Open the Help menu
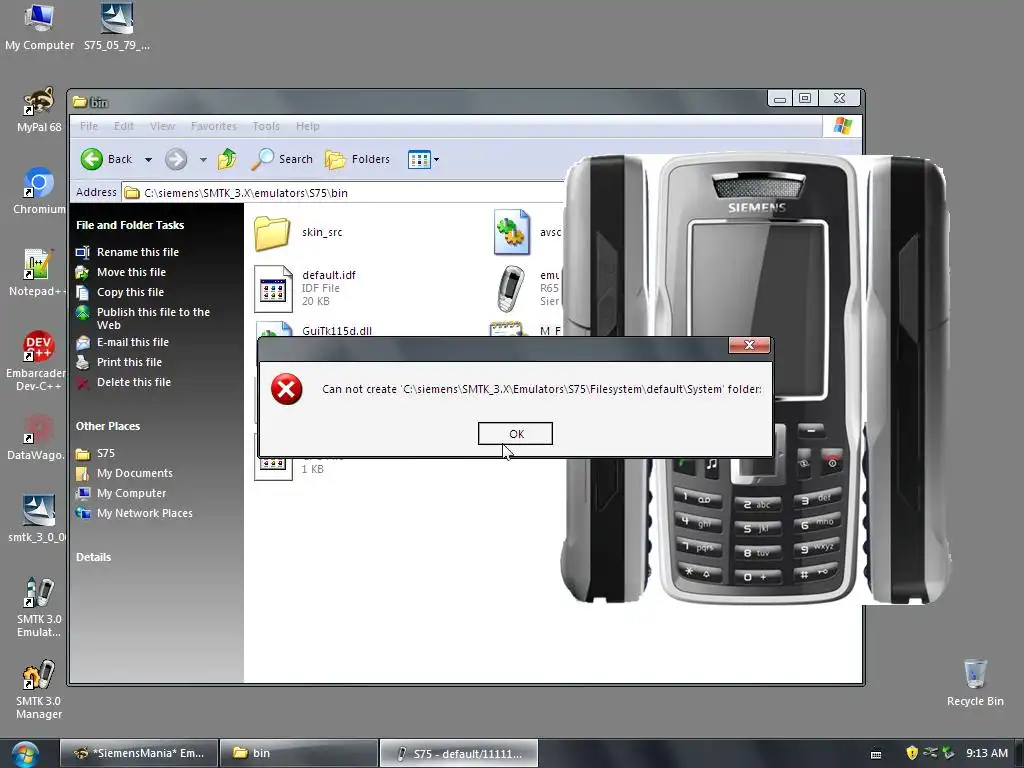The height and width of the screenshot is (768, 1024). [308, 126]
